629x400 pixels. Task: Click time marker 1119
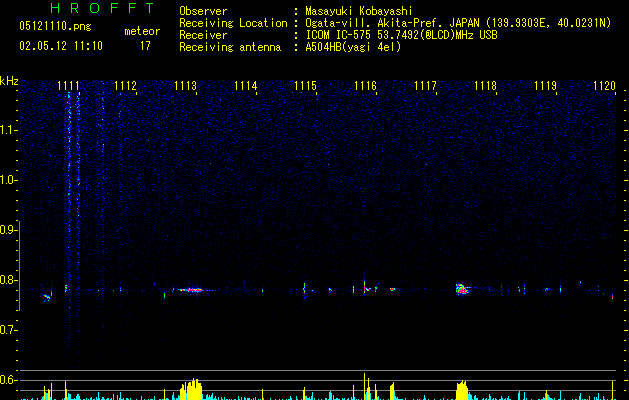546,86
